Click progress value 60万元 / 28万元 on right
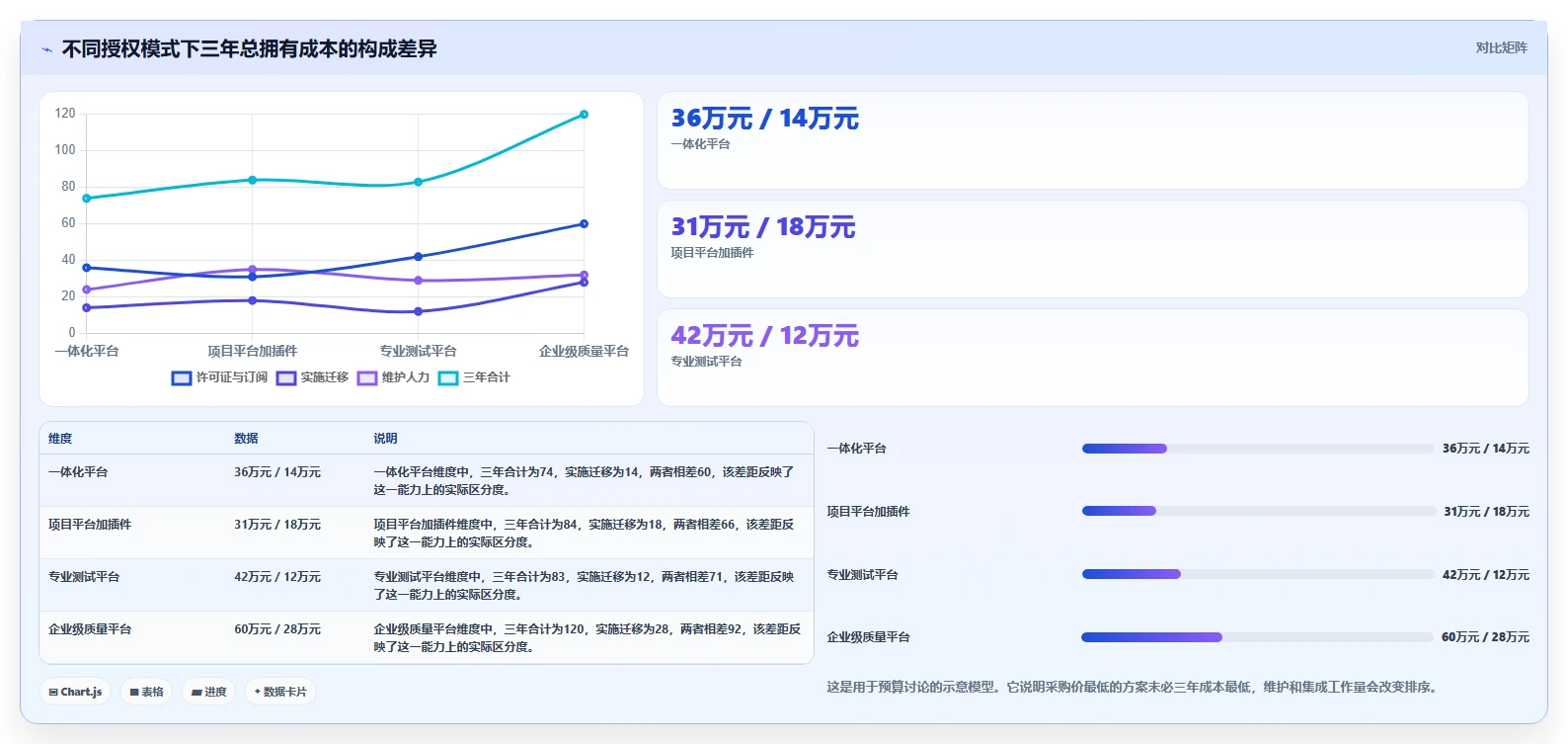This screenshot has width=1568, height=744. [x=1485, y=637]
